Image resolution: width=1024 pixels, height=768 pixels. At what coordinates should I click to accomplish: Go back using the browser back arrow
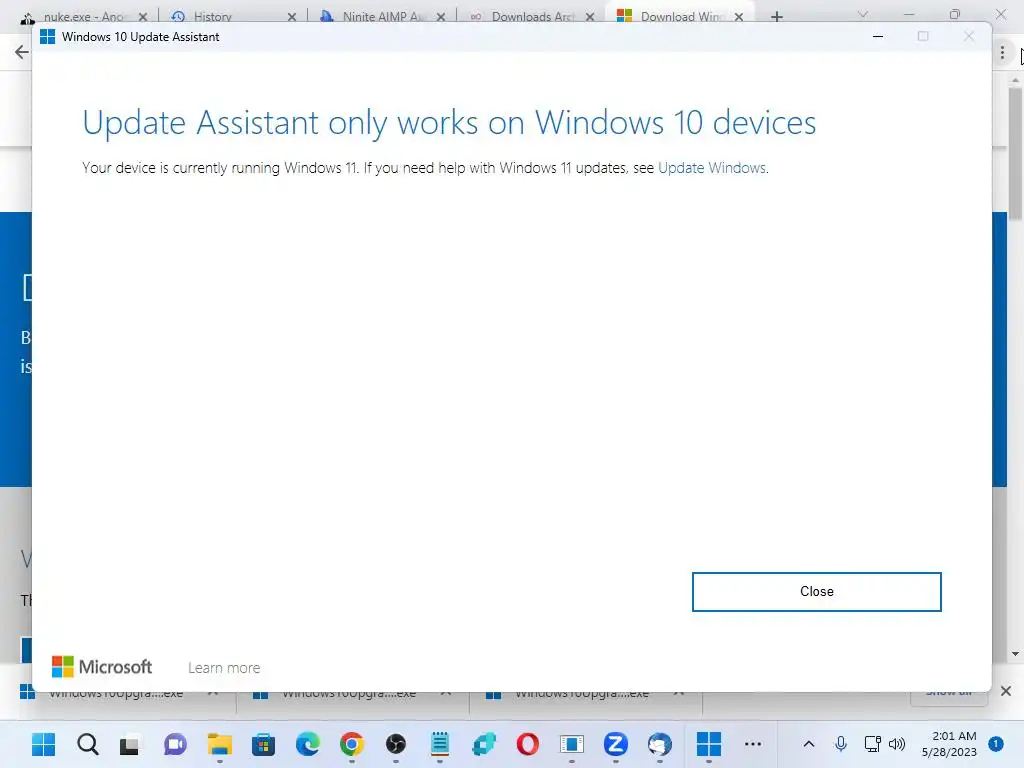pos(22,52)
